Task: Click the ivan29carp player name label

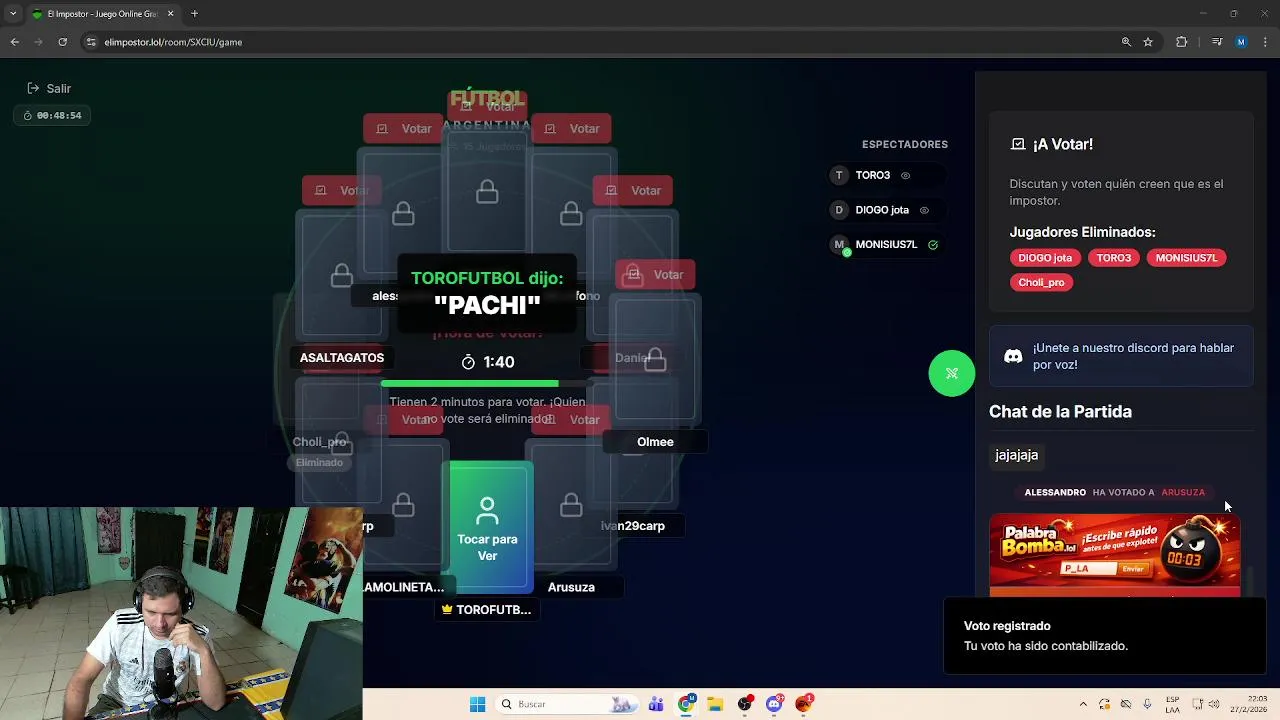Action: point(633,526)
